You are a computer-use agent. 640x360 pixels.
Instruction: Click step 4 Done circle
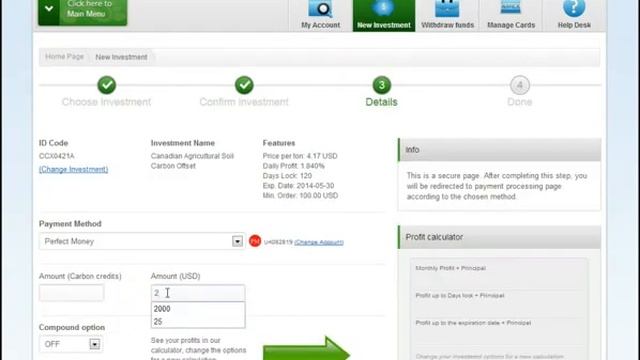point(520,85)
